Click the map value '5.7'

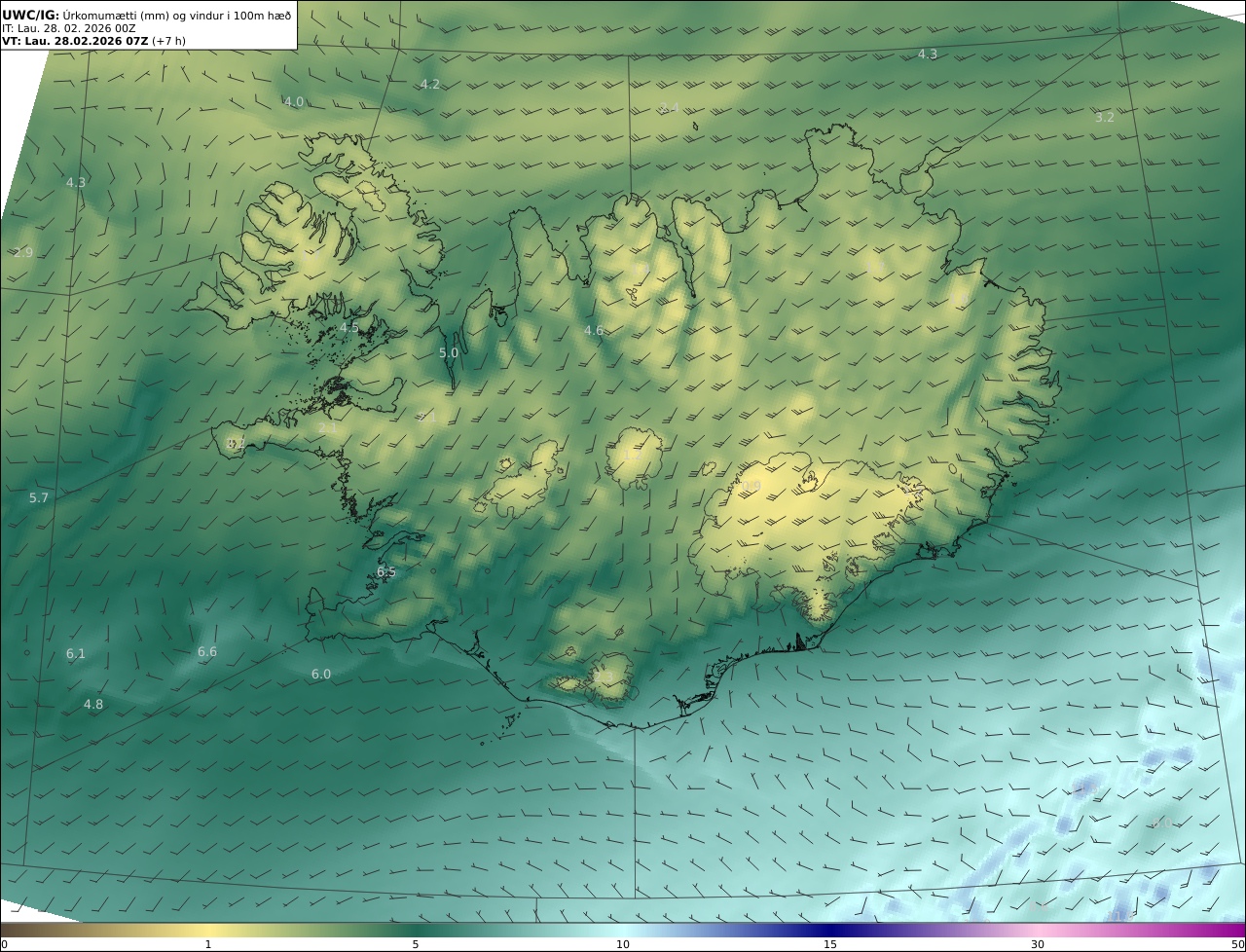[39, 498]
